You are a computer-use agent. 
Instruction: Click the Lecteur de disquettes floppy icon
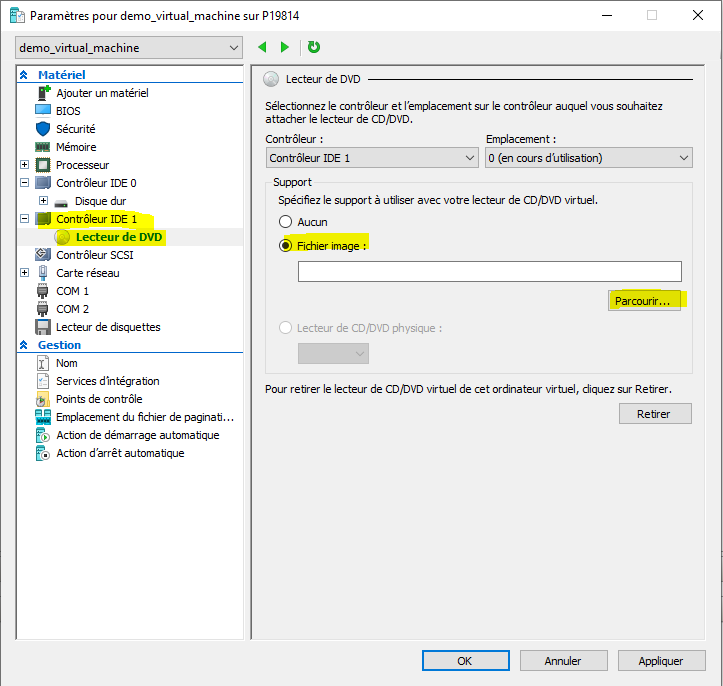click(x=43, y=327)
